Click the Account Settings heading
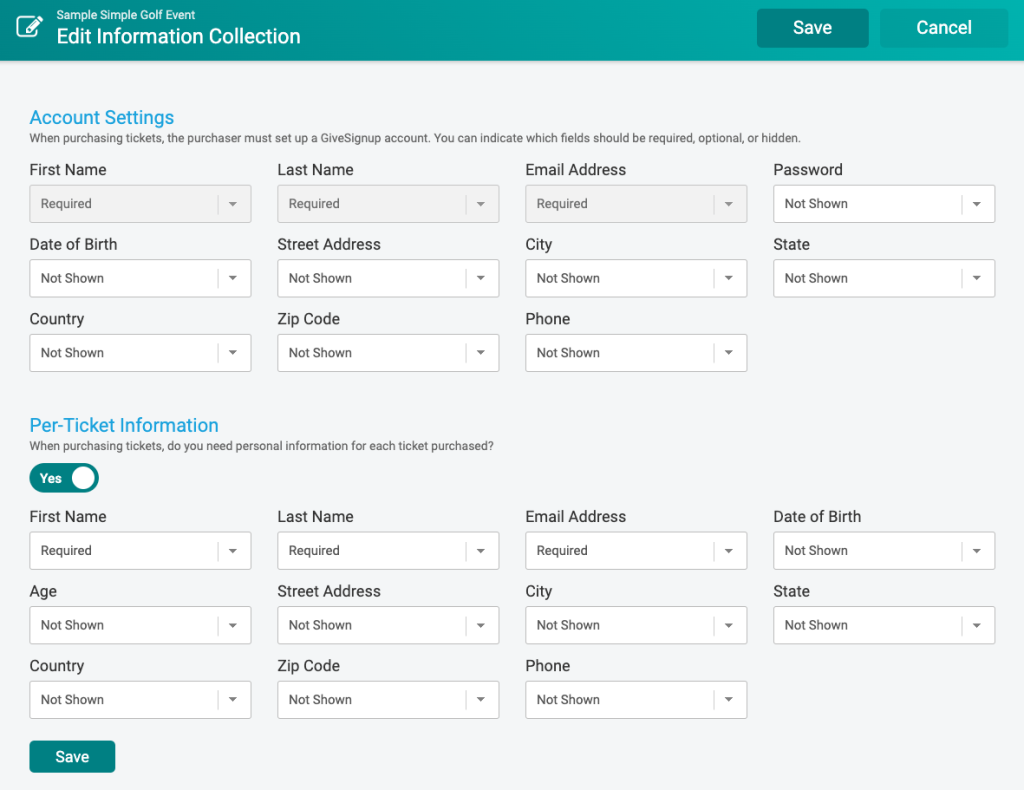 point(102,118)
